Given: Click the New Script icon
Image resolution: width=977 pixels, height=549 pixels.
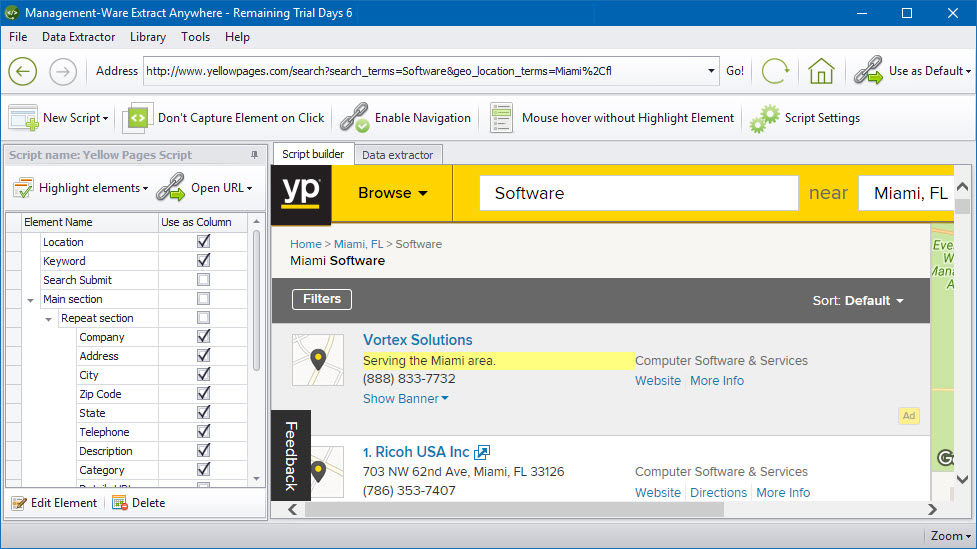Looking at the screenshot, I should pos(24,118).
